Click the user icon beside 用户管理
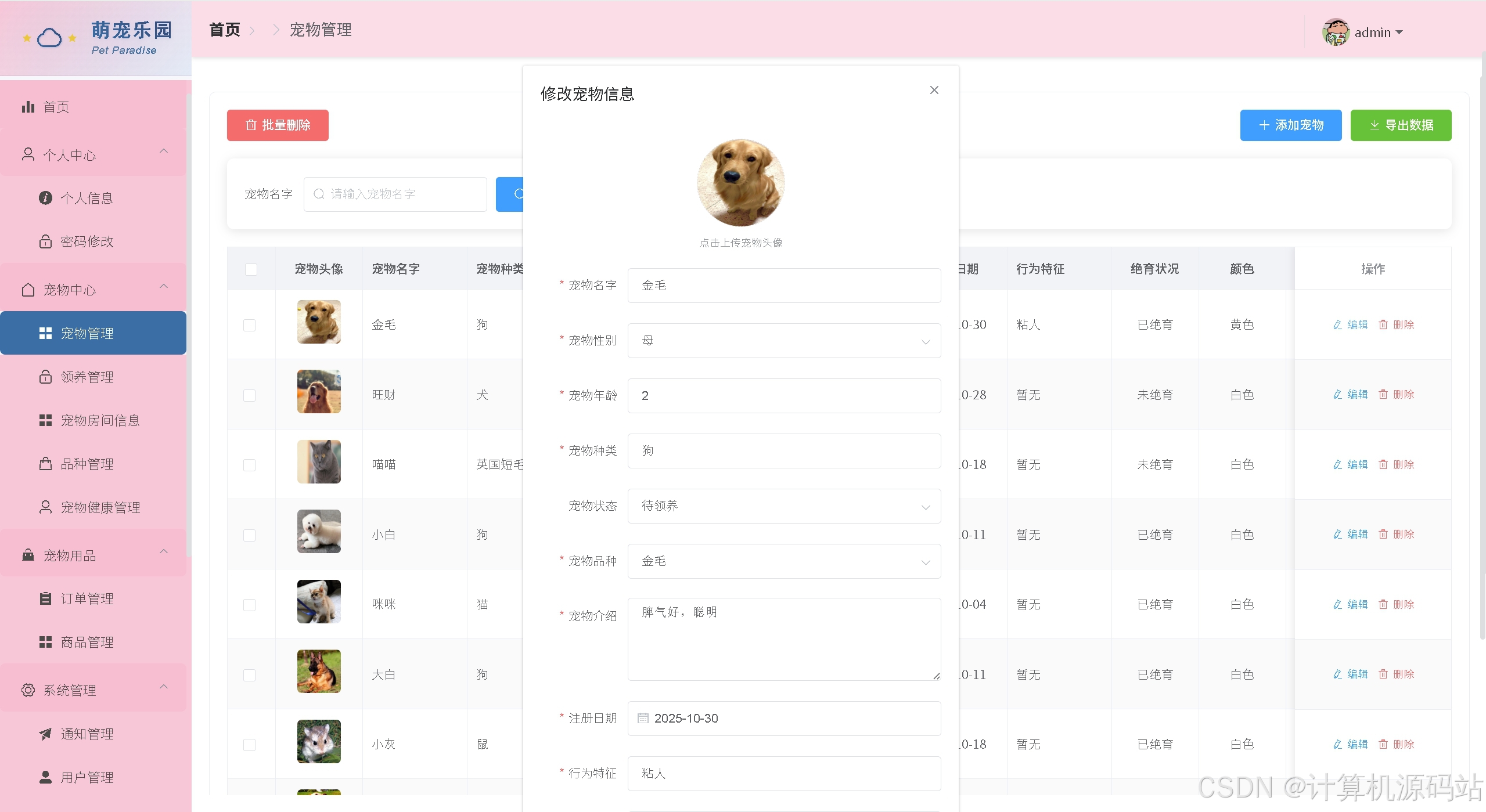The height and width of the screenshot is (812, 1486). 45,777
